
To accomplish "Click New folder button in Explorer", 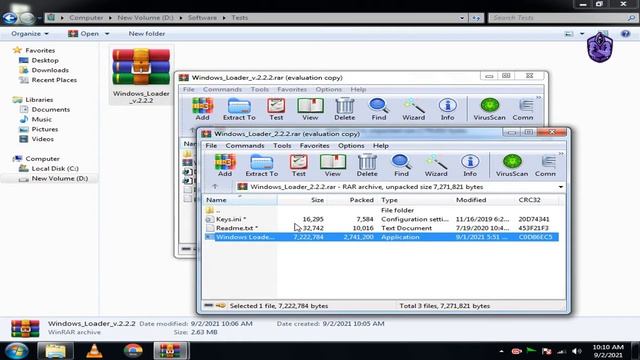I will point(147,34).
